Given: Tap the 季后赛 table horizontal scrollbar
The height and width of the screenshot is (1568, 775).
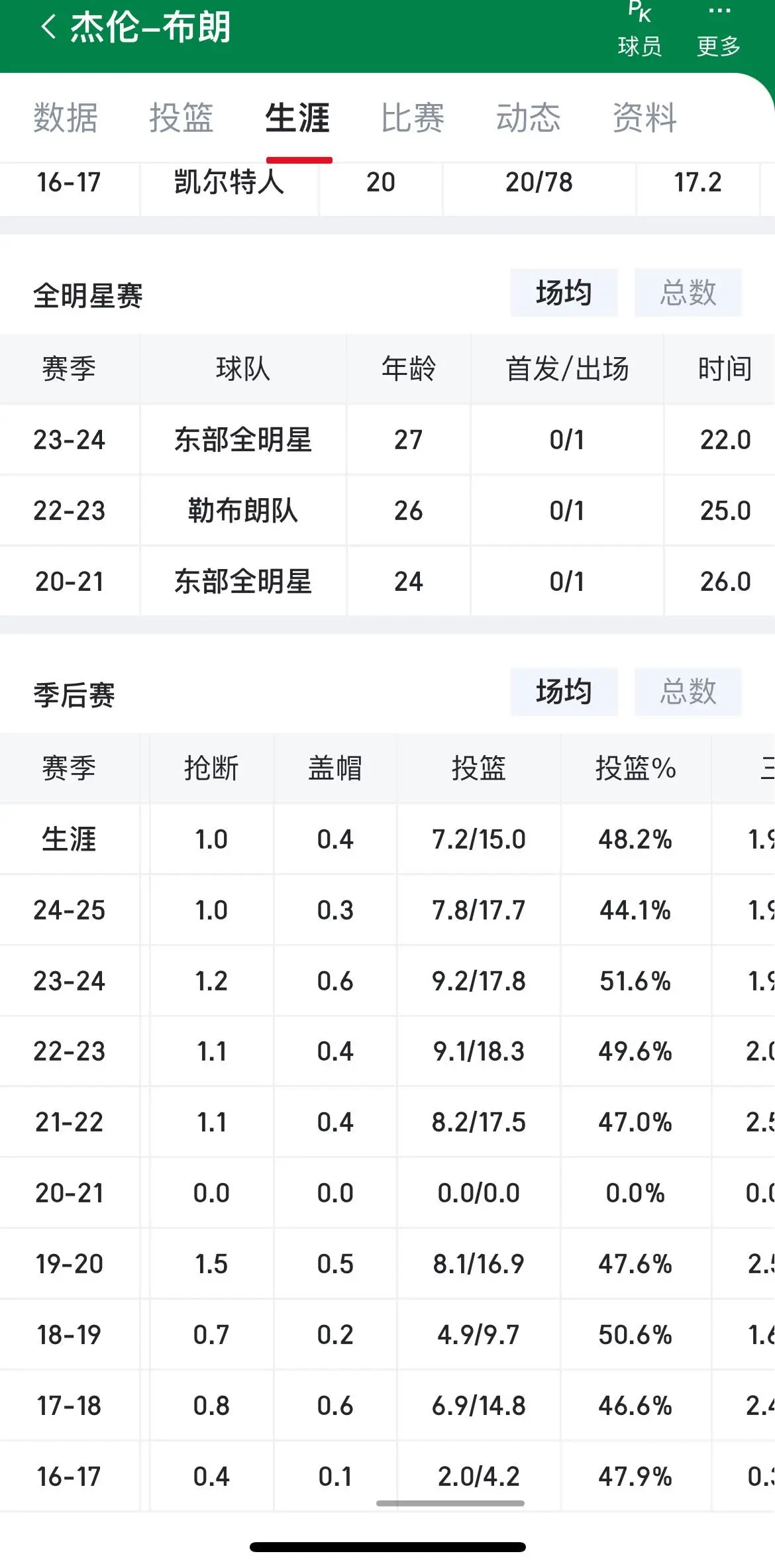Looking at the screenshot, I should pos(450,1503).
